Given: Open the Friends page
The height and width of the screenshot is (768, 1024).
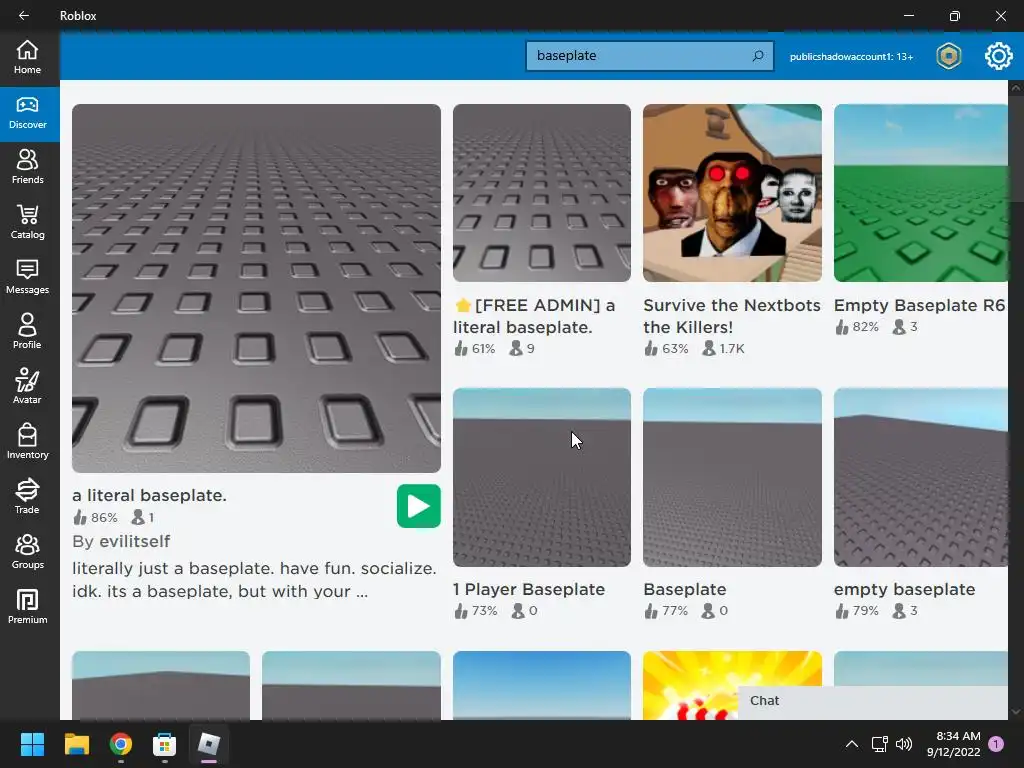Looking at the screenshot, I should tap(27, 167).
